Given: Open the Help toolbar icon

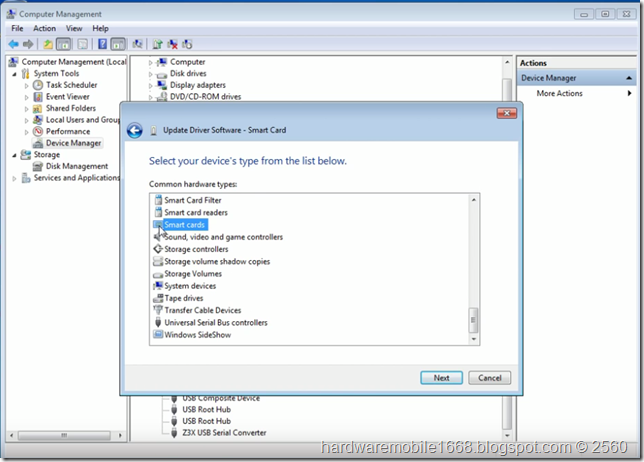Looking at the screenshot, I should point(102,44).
